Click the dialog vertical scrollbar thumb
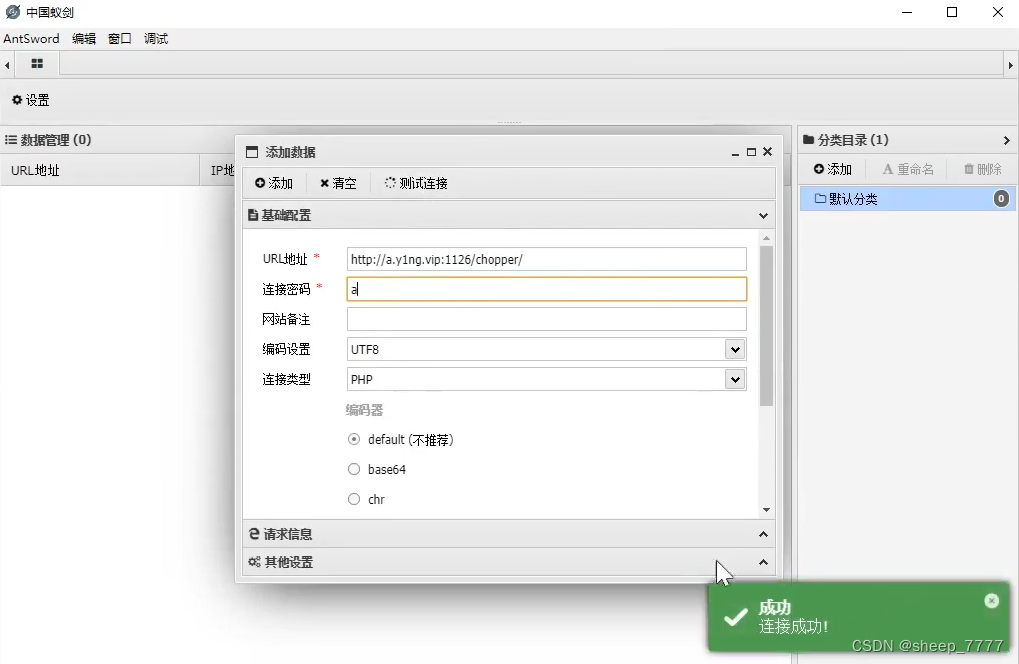The image size is (1019, 664). point(766,326)
